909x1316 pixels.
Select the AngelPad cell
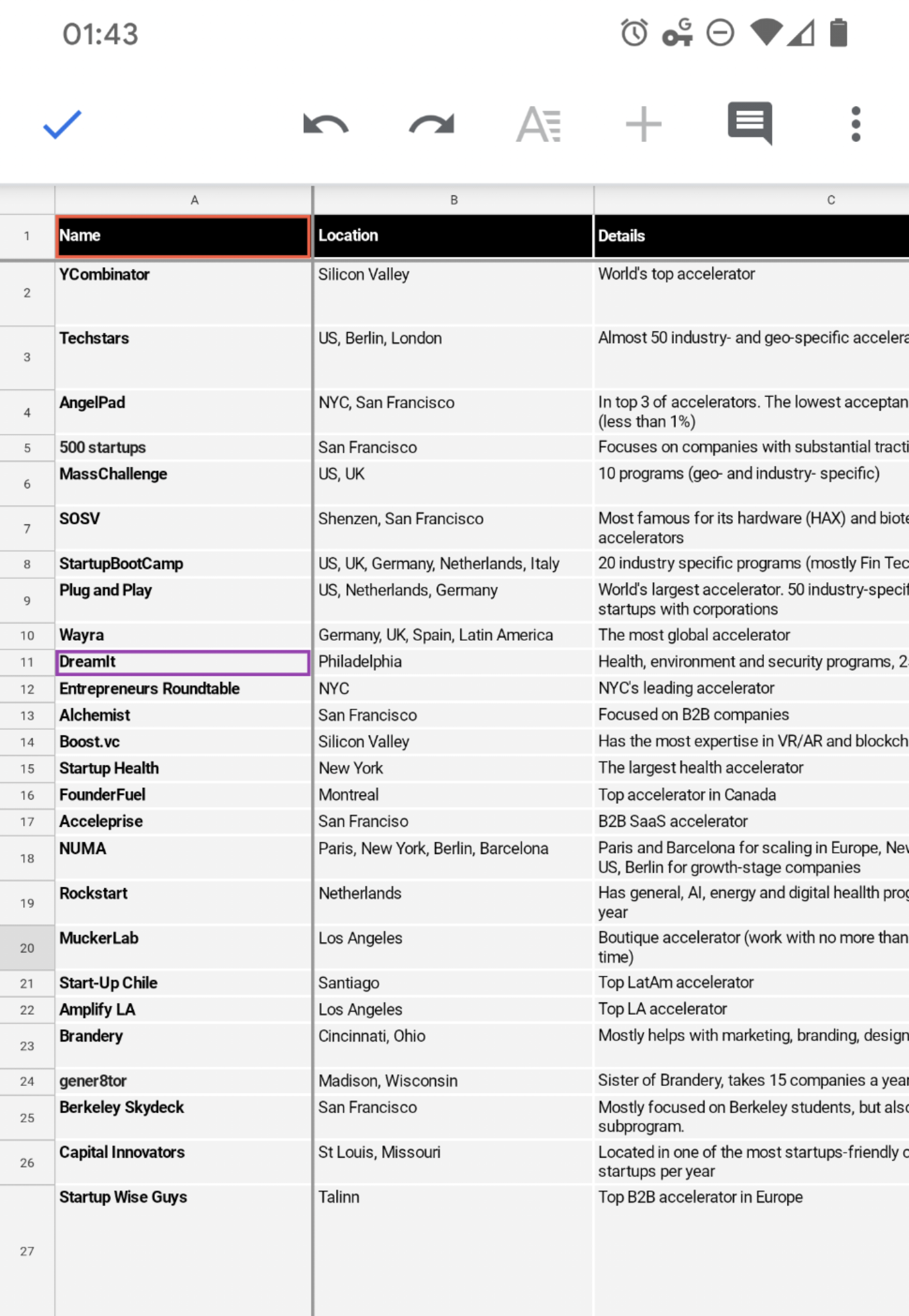pyautogui.click(x=184, y=412)
